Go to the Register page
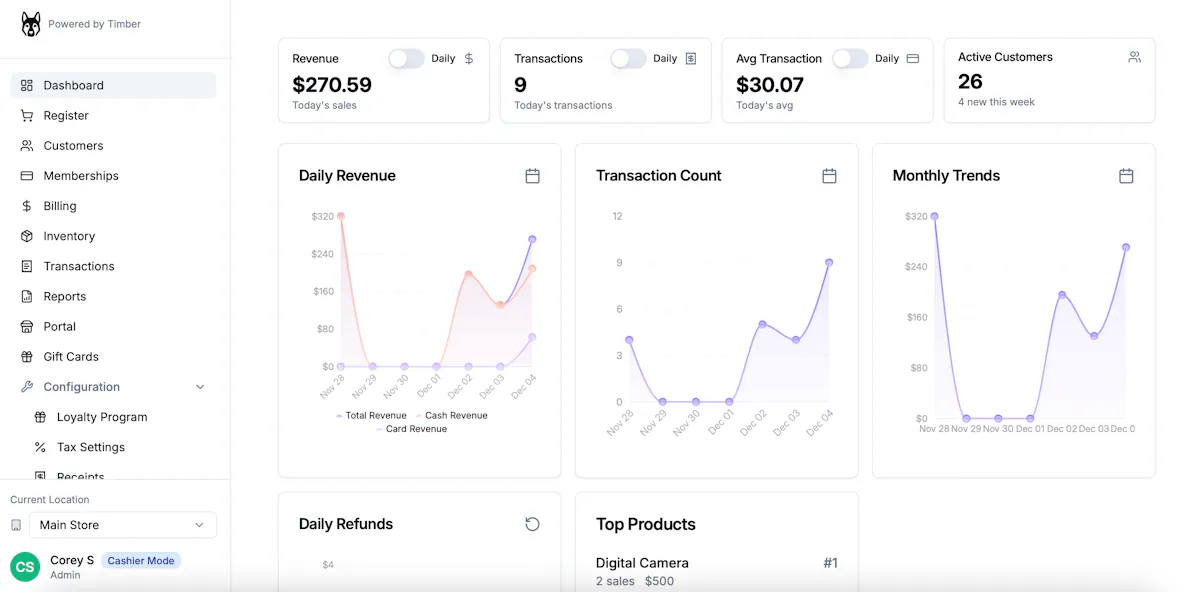Viewport: 1200px width, 592px height. point(113,115)
